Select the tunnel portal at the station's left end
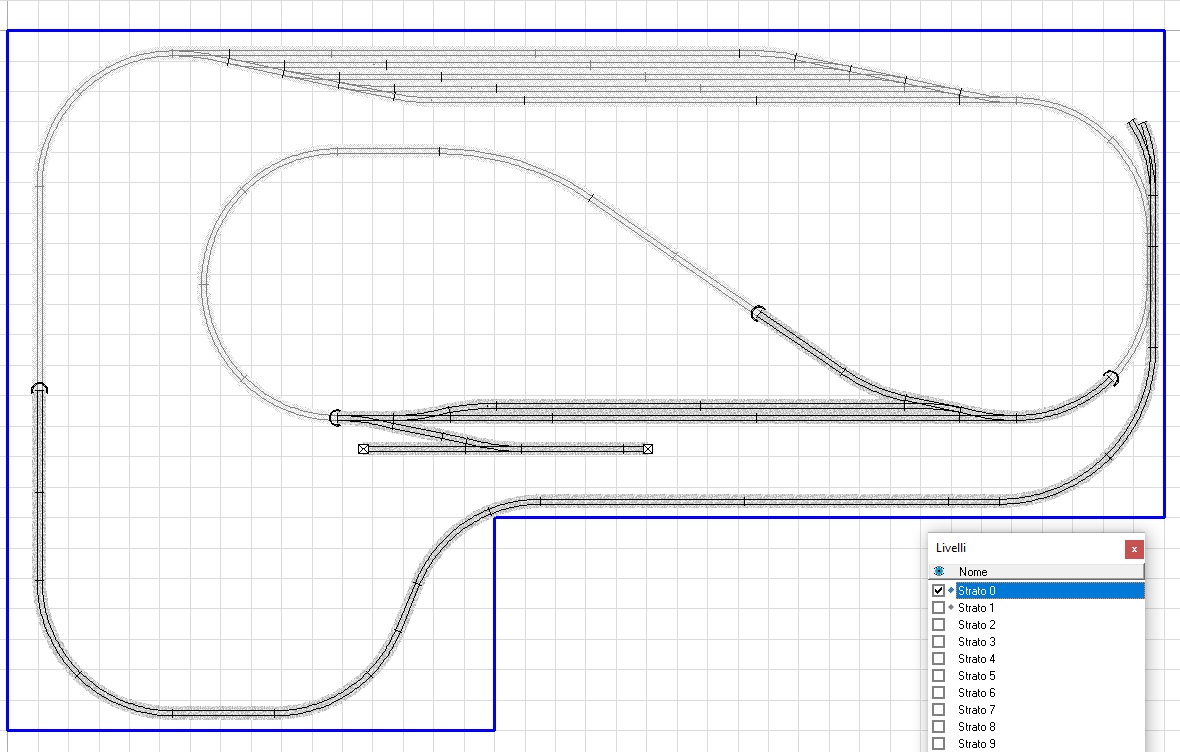The image size is (1180, 752). (335, 416)
